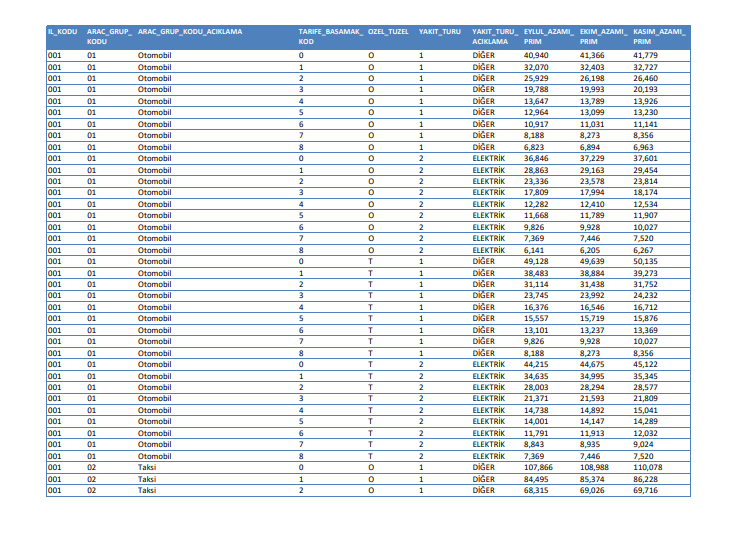Click the 44,215 Eylul premium cell
The width and height of the screenshot is (747, 534).
(537, 364)
